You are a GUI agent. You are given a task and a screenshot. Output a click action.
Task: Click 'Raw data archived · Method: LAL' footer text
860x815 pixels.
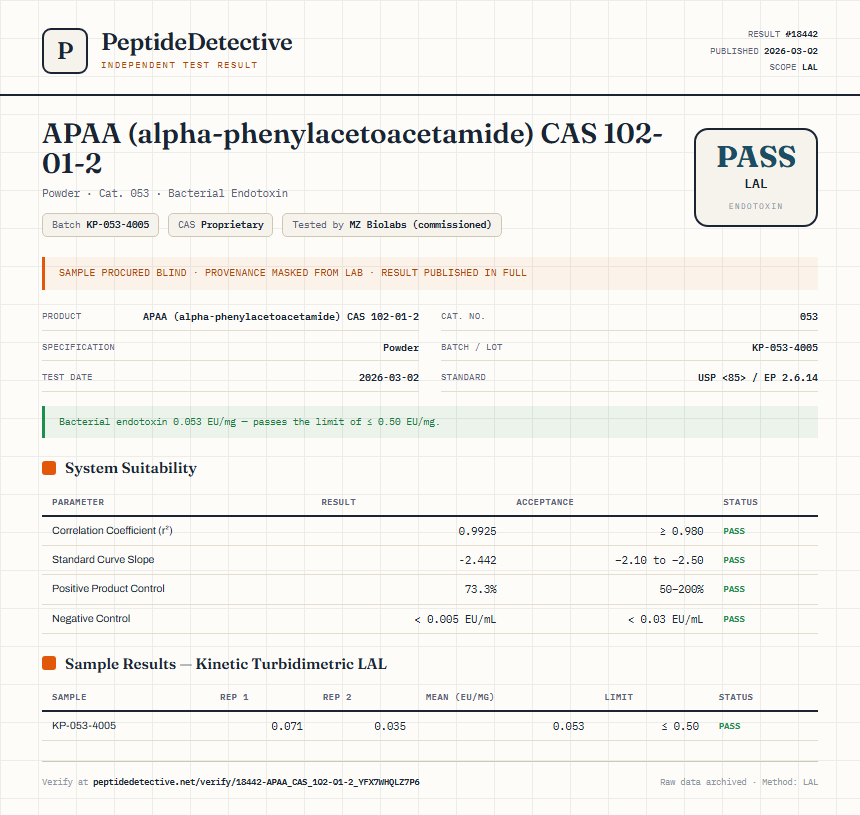(x=739, y=782)
